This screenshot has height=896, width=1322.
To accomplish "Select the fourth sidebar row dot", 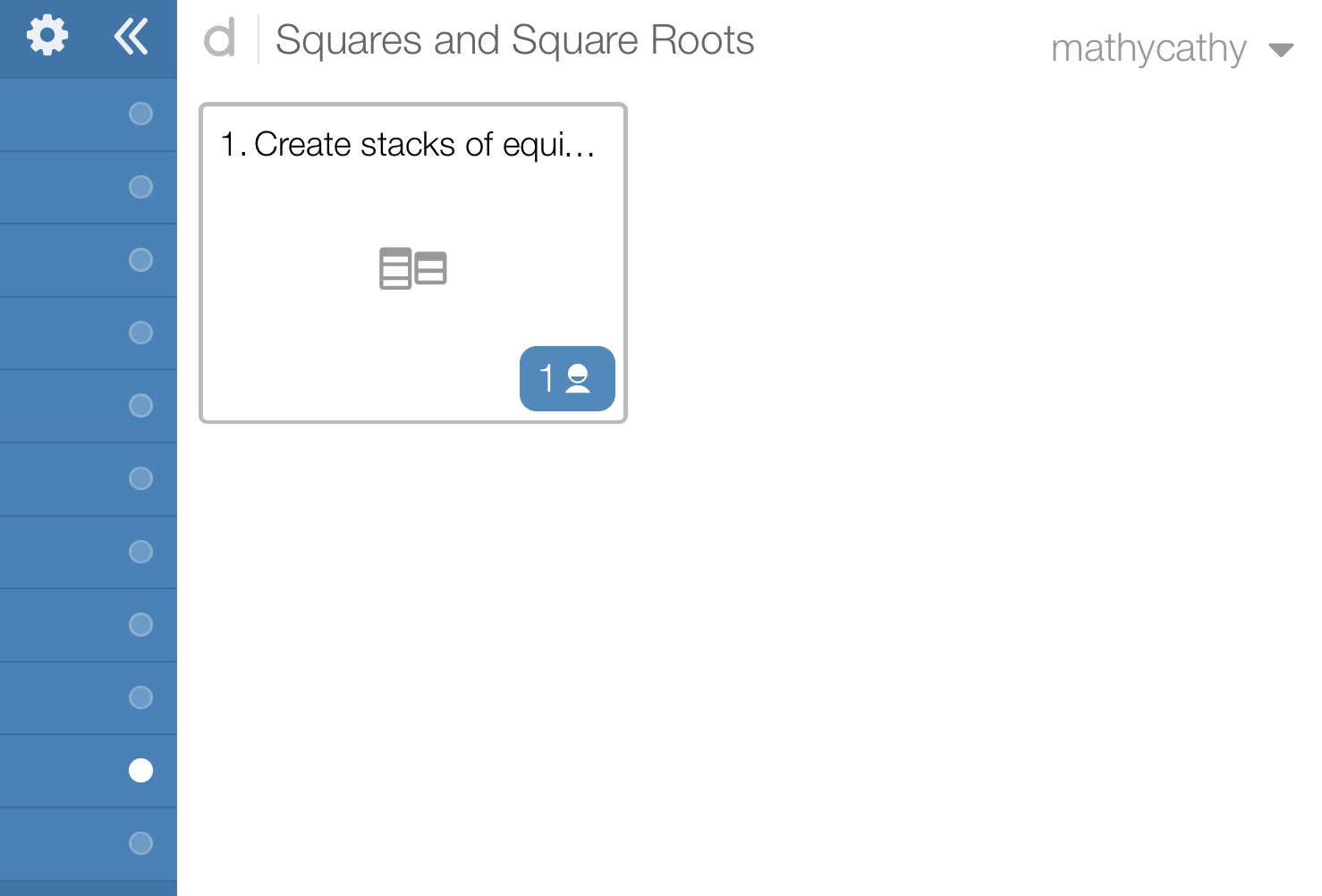I will (140, 333).
